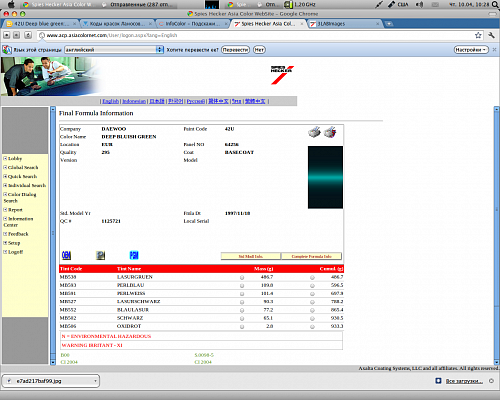Click the gray icon between OBM and PBM

click(100, 255)
